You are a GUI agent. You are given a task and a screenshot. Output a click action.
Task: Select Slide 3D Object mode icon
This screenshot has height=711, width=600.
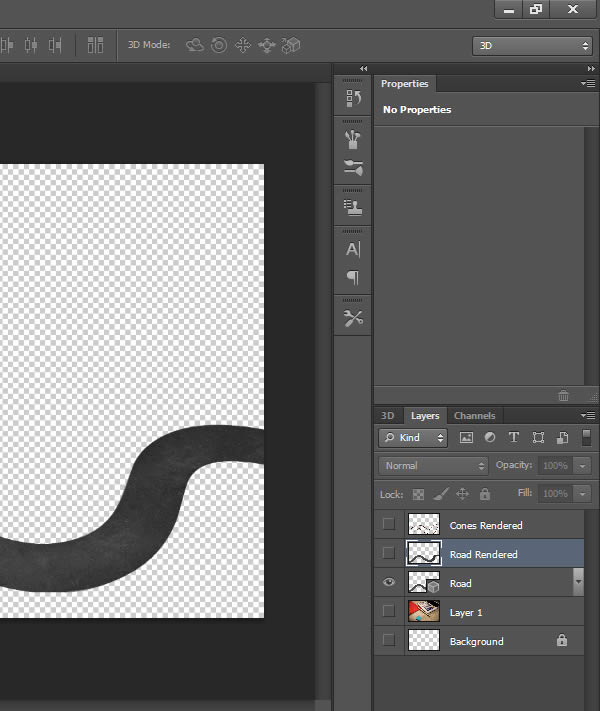click(267, 45)
